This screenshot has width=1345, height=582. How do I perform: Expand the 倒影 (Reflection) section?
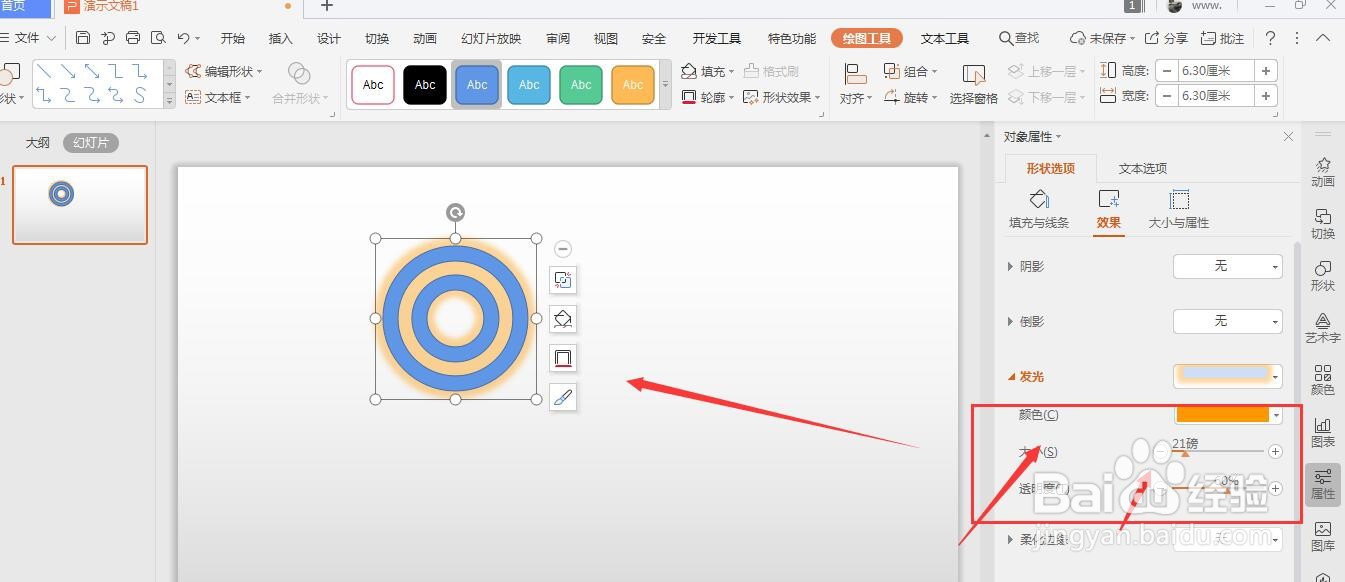1010,321
